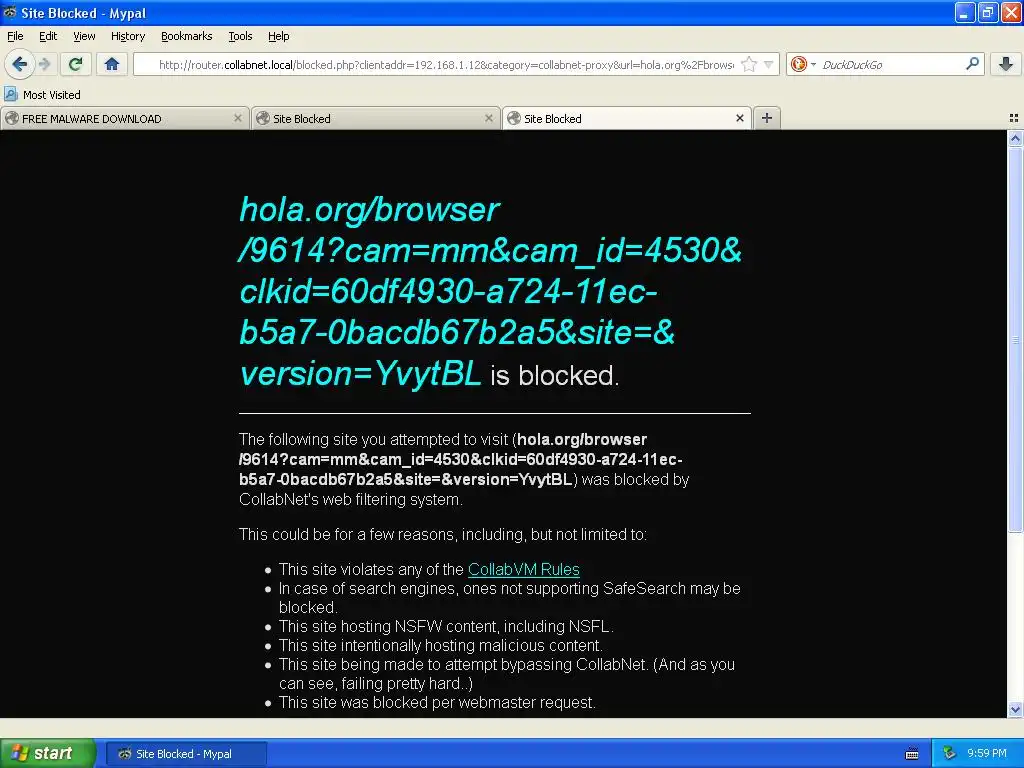Click text 'This site was blocked per webmaster request.'
1024x768 pixels.
coord(437,703)
